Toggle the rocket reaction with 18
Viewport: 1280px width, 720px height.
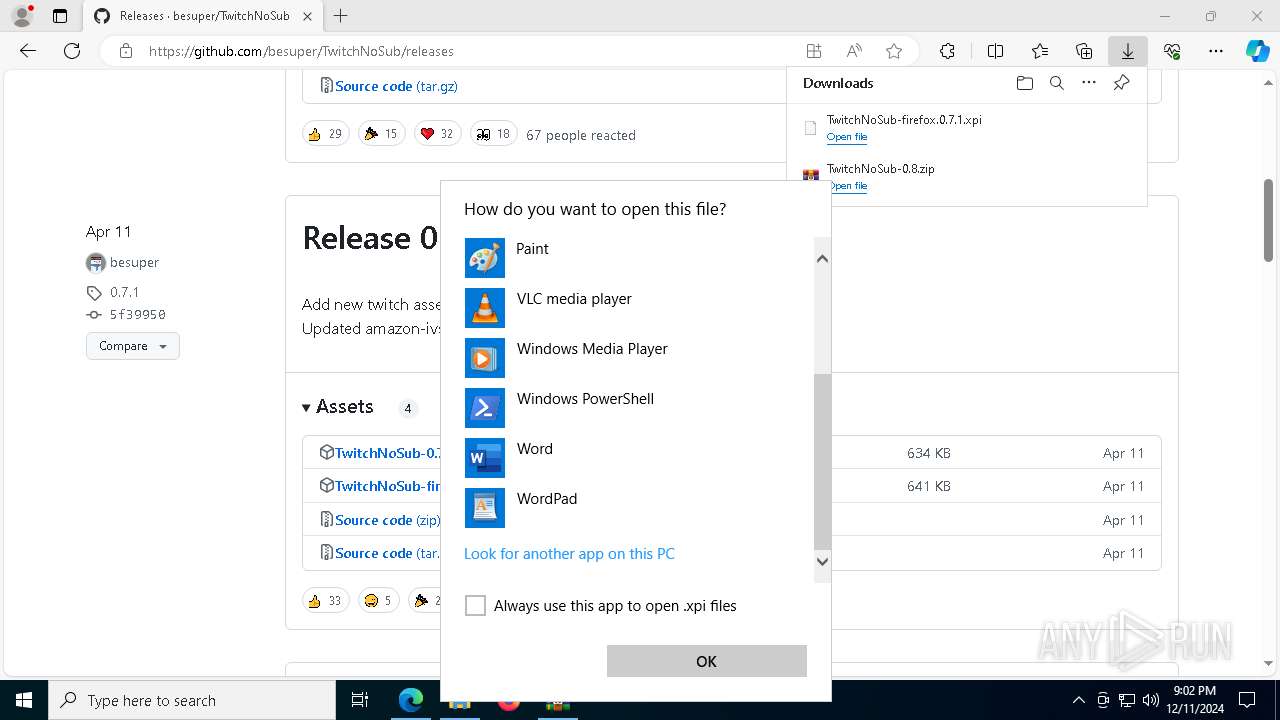[493, 134]
